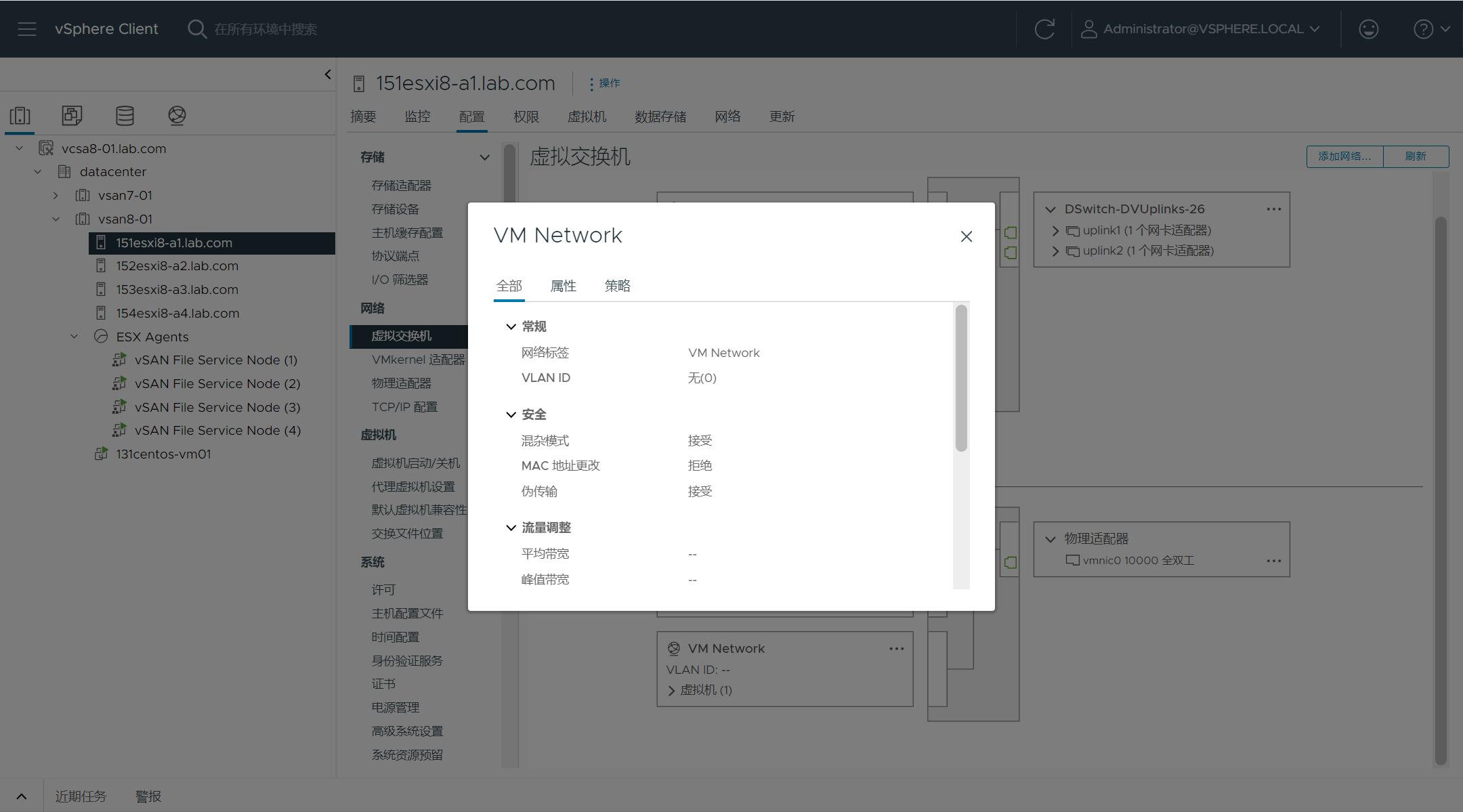The width and height of the screenshot is (1463, 812).
Task: Collapse the 流量调整 section in dialog
Action: point(511,528)
